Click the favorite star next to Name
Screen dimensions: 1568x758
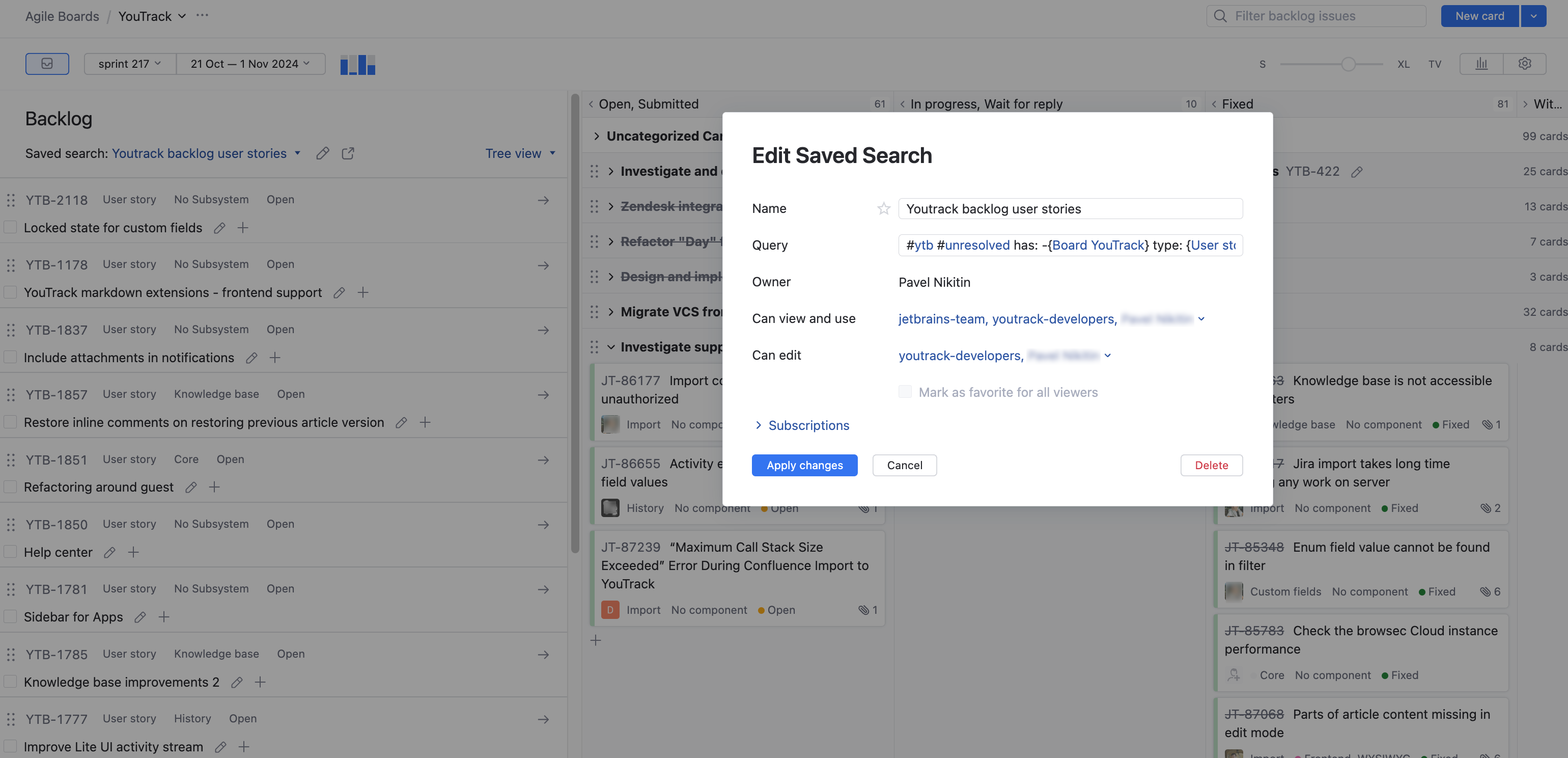883,209
